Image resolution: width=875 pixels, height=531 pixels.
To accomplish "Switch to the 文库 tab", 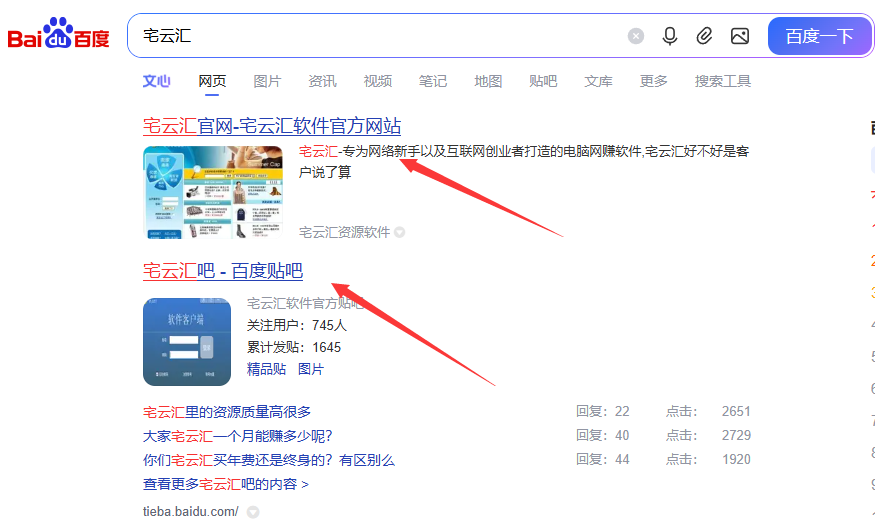I will (598, 81).
